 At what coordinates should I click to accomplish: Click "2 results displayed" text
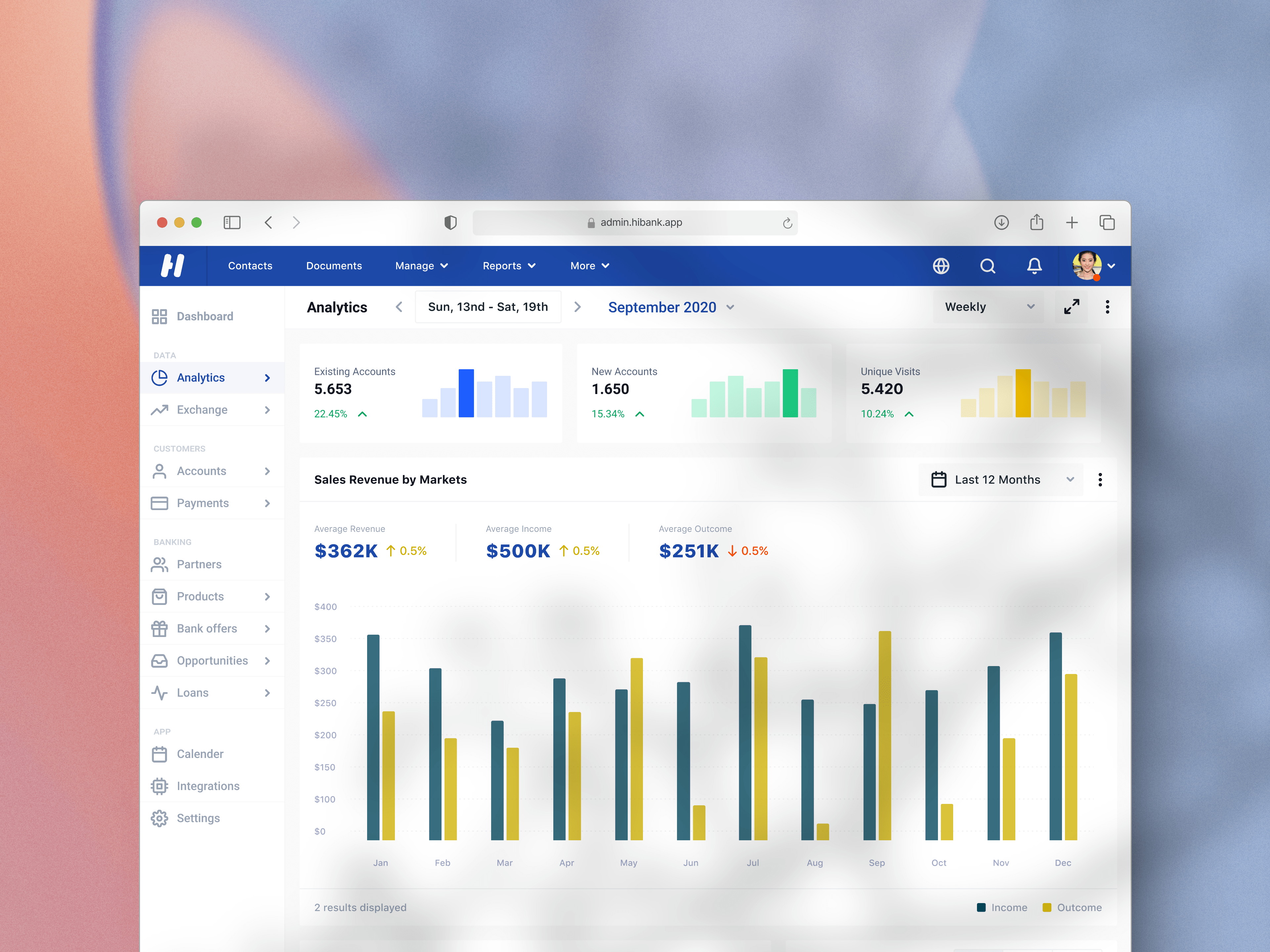360,907
